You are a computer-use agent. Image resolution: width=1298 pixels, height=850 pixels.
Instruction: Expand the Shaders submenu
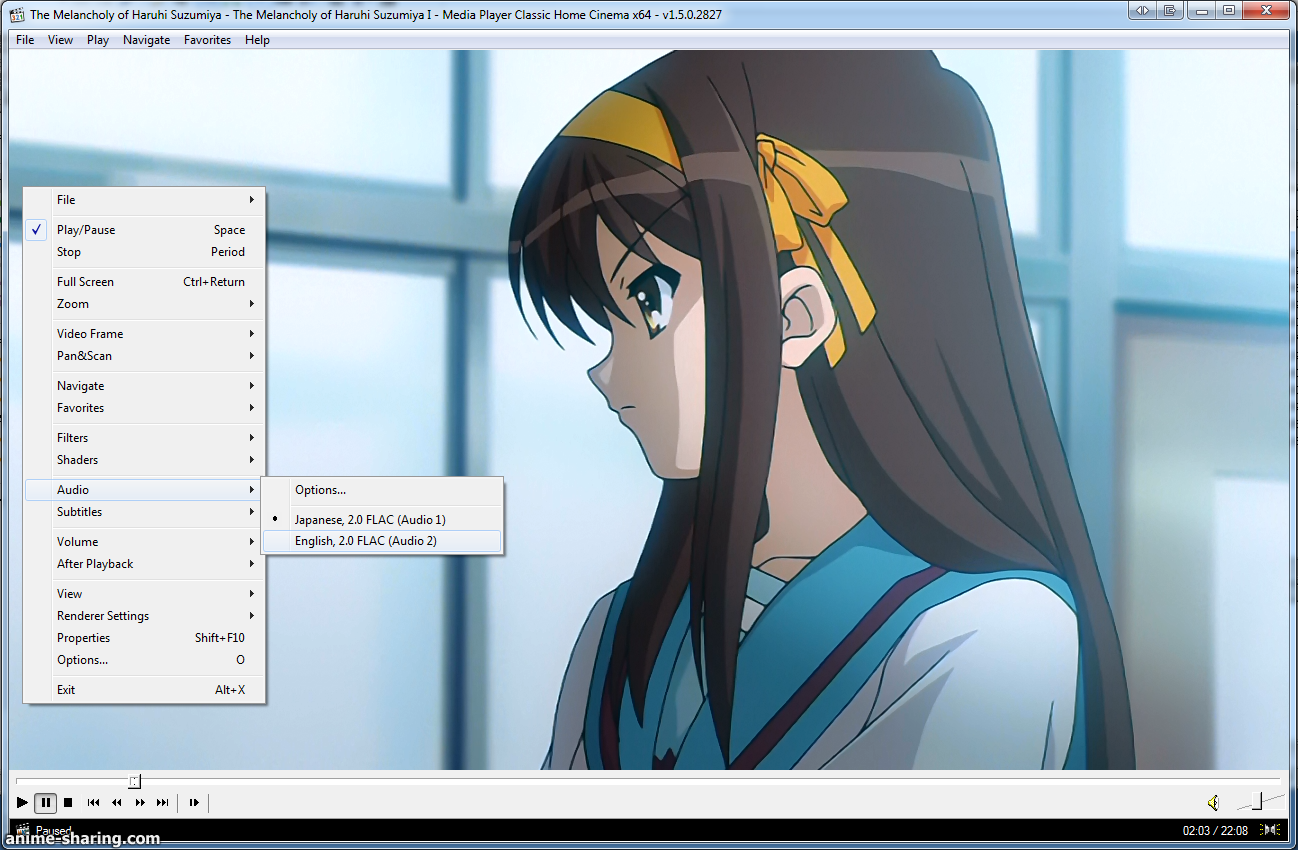coord(144,460)
